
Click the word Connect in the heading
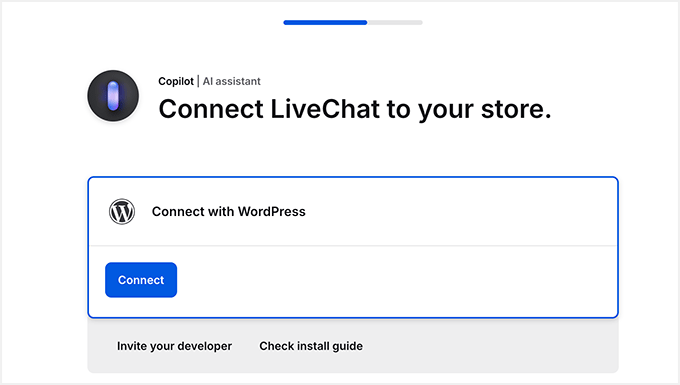tap(211, 109)
